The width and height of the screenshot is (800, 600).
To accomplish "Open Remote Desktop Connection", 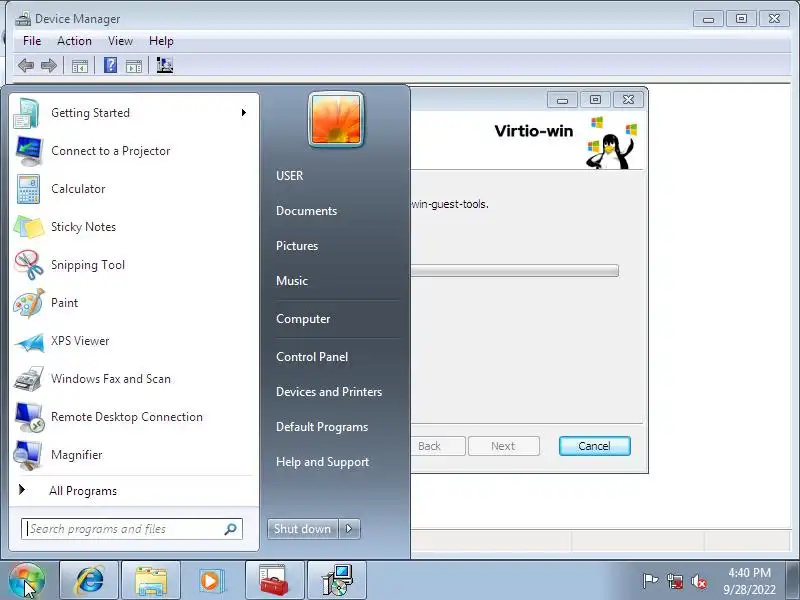I will (134, 416).
